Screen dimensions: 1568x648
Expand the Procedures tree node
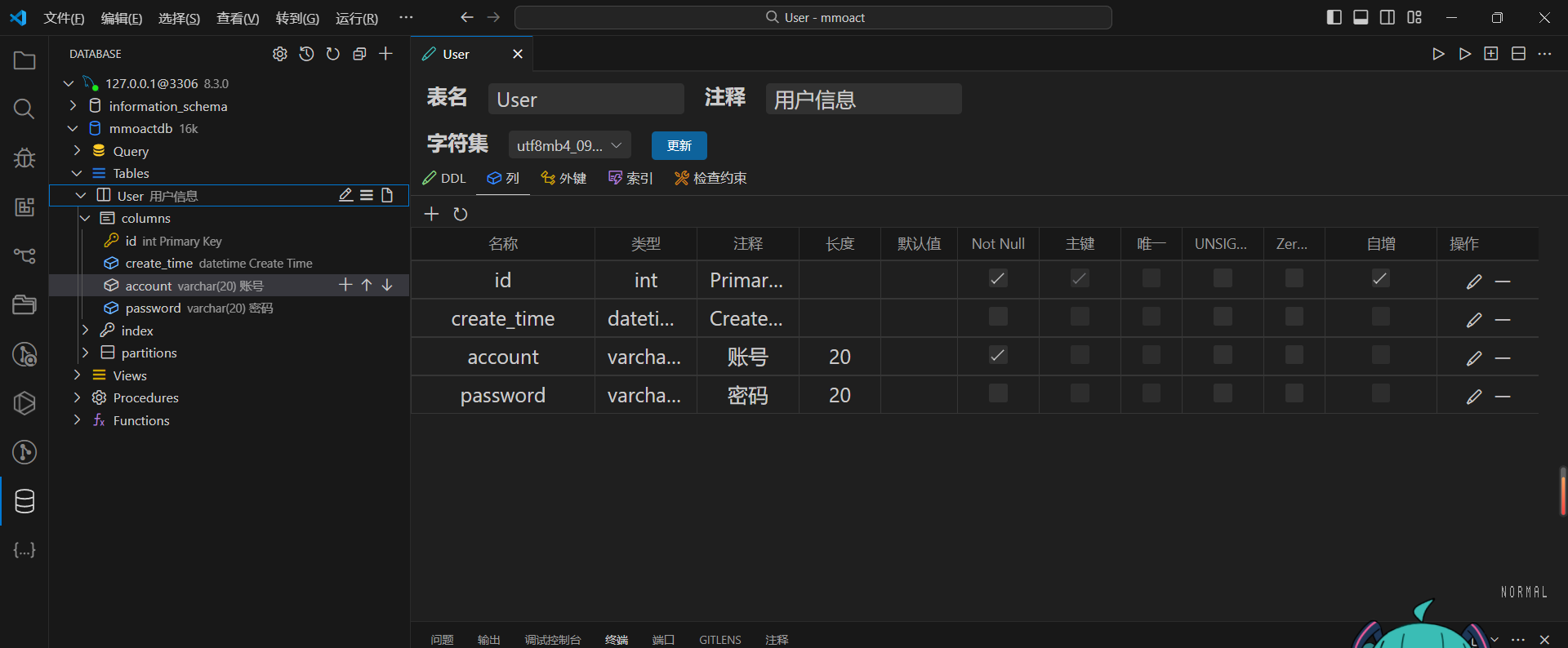pos(77,397)
